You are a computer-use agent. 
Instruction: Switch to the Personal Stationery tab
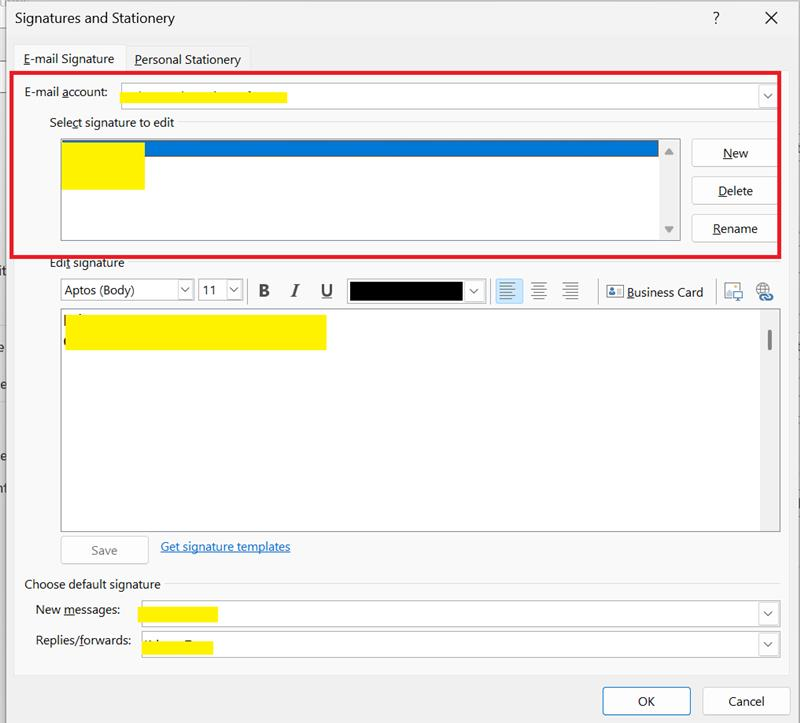[187, 60]
